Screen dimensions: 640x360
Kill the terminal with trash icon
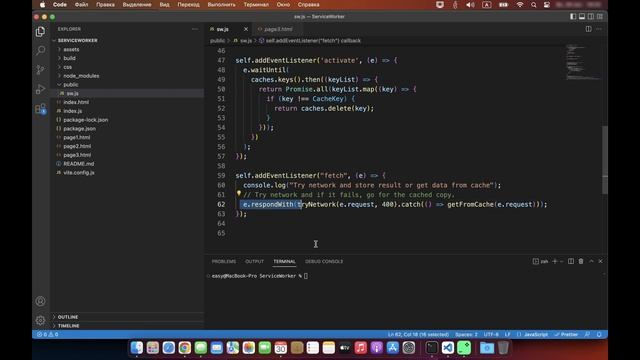(581, 261)
